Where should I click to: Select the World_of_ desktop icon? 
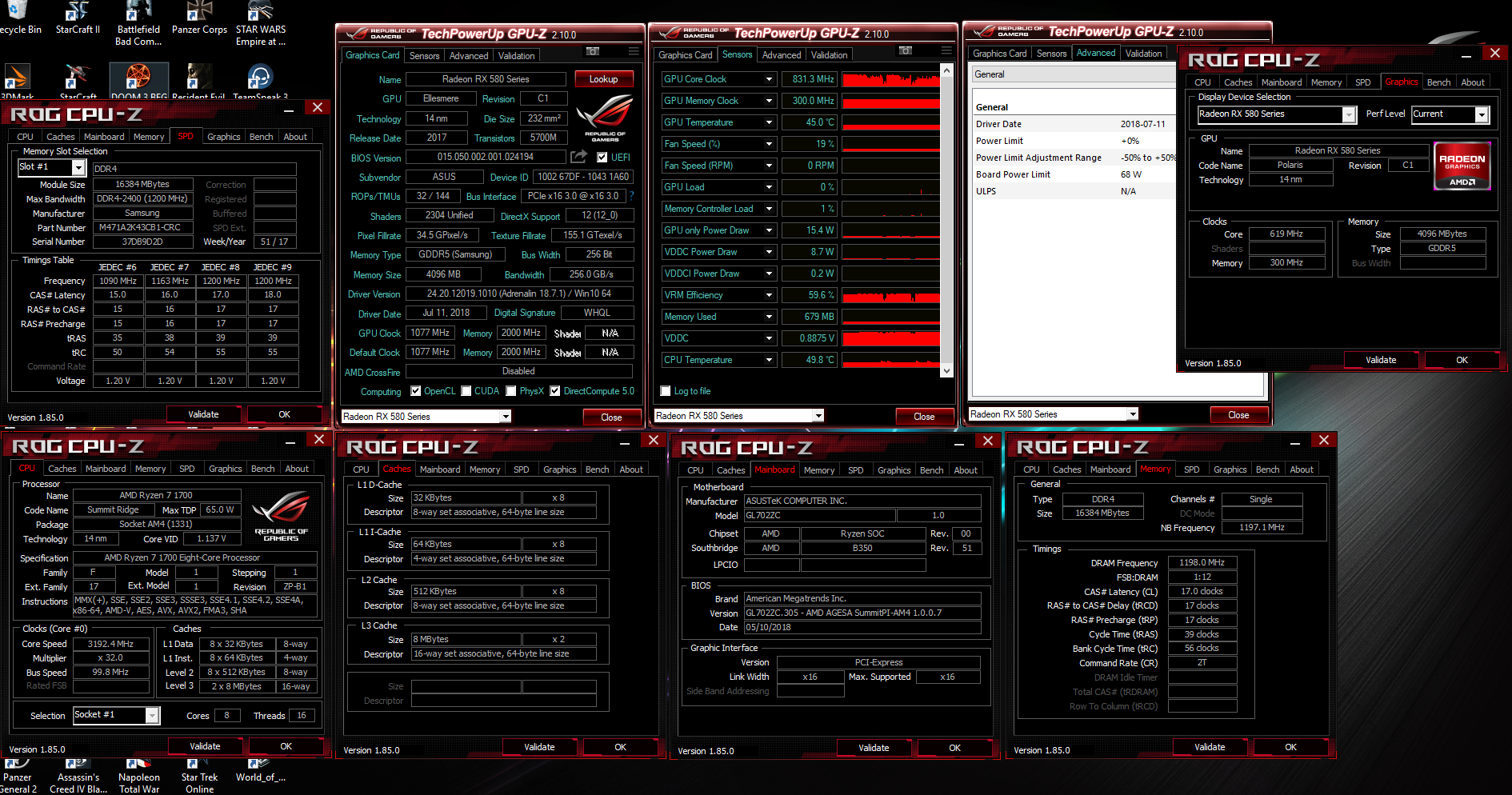coord(260,772)
